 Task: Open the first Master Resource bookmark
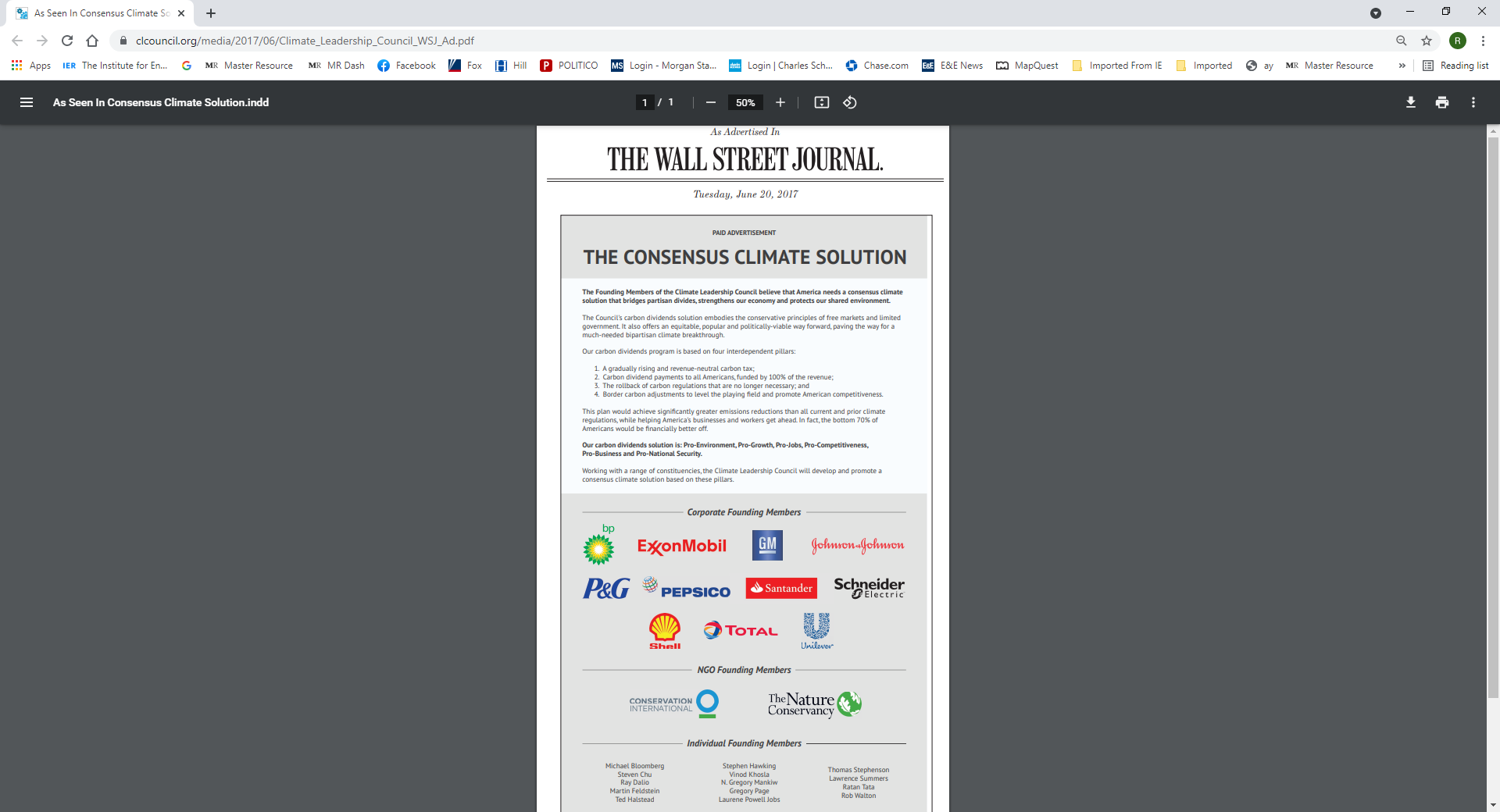point(249,66)
